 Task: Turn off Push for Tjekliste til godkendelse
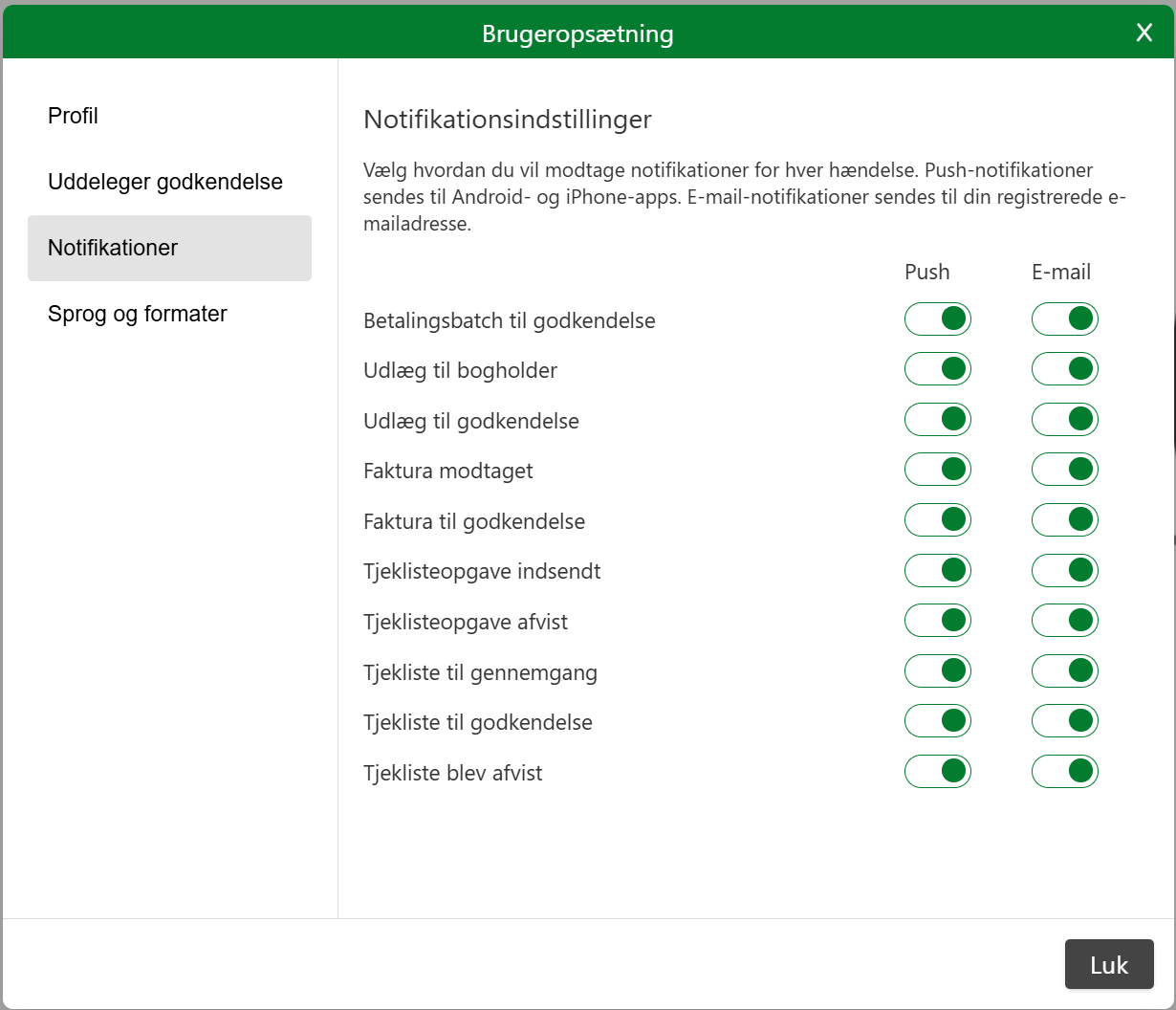[938, 721]
